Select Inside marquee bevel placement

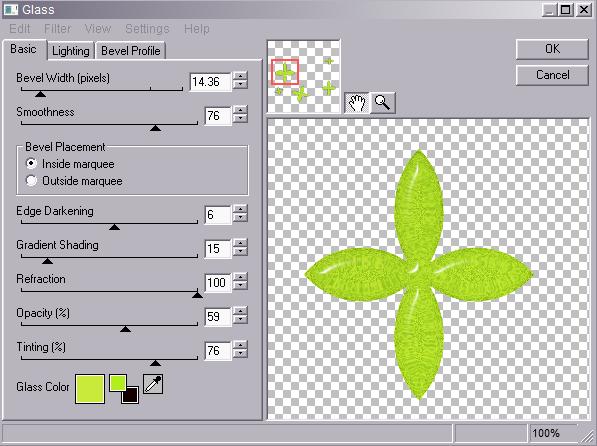(32, 164)
